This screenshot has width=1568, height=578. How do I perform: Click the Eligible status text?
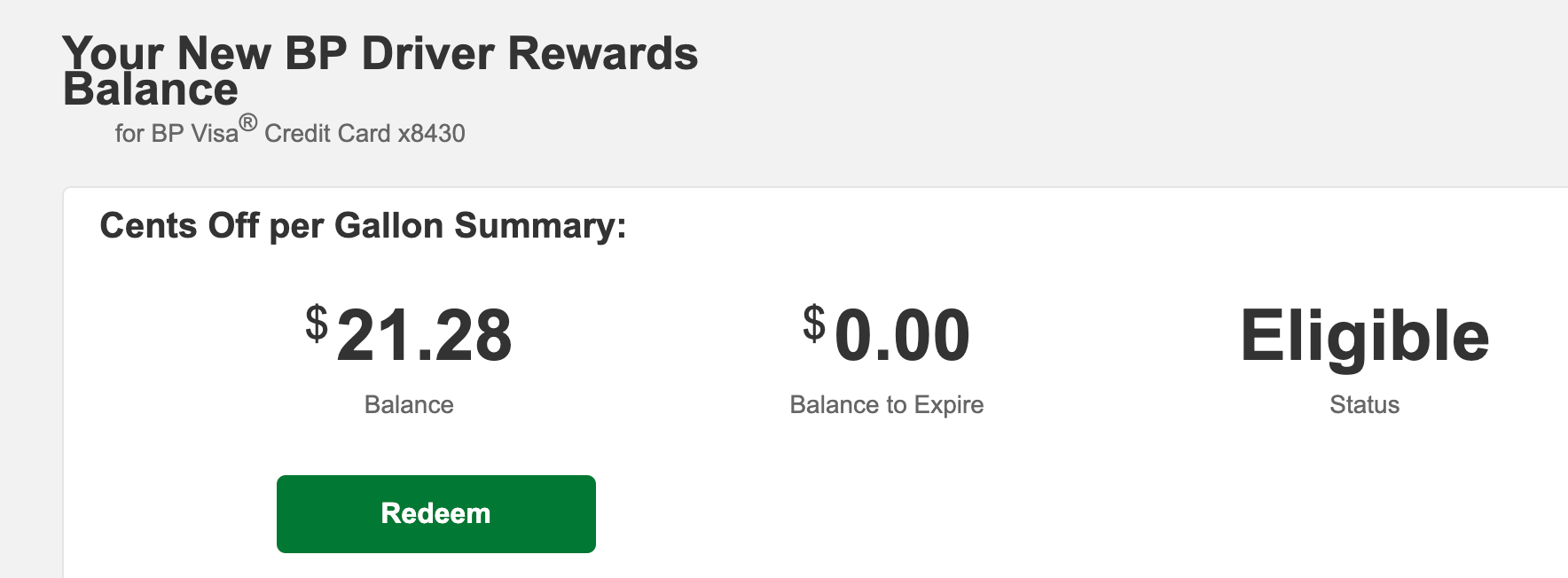tap(1364, 336)
